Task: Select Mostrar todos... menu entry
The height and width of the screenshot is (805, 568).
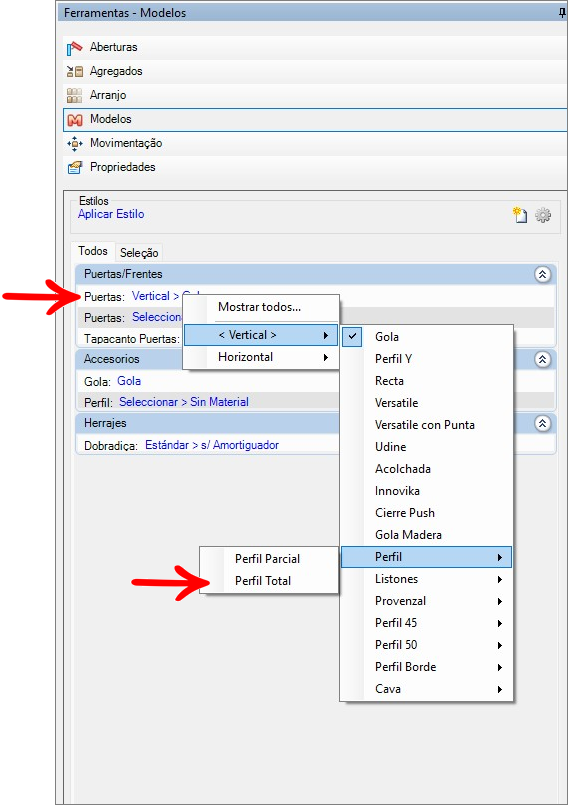Action: pos(260,307)
